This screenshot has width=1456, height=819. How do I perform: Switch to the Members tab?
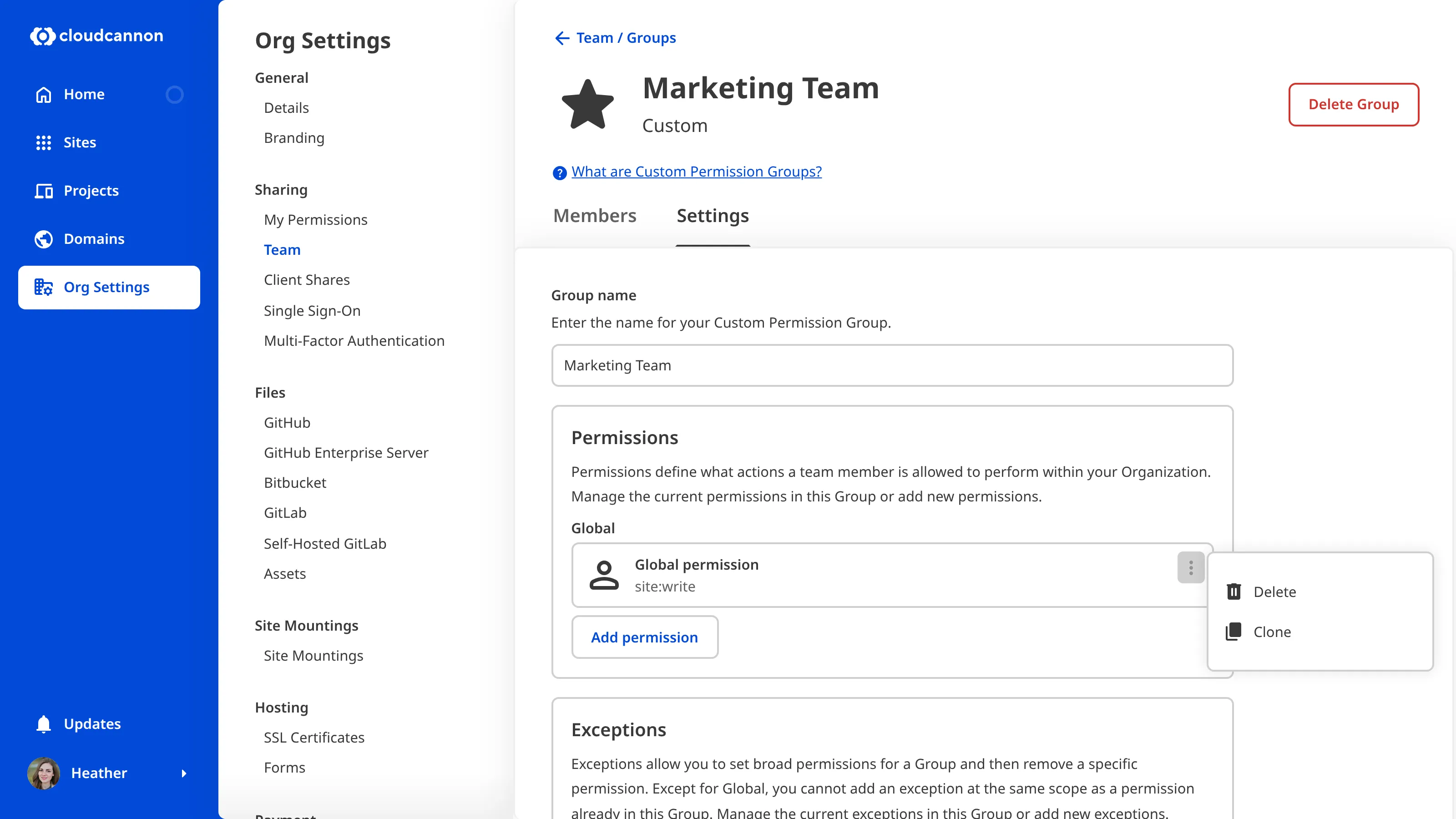(x=595, y=215)
